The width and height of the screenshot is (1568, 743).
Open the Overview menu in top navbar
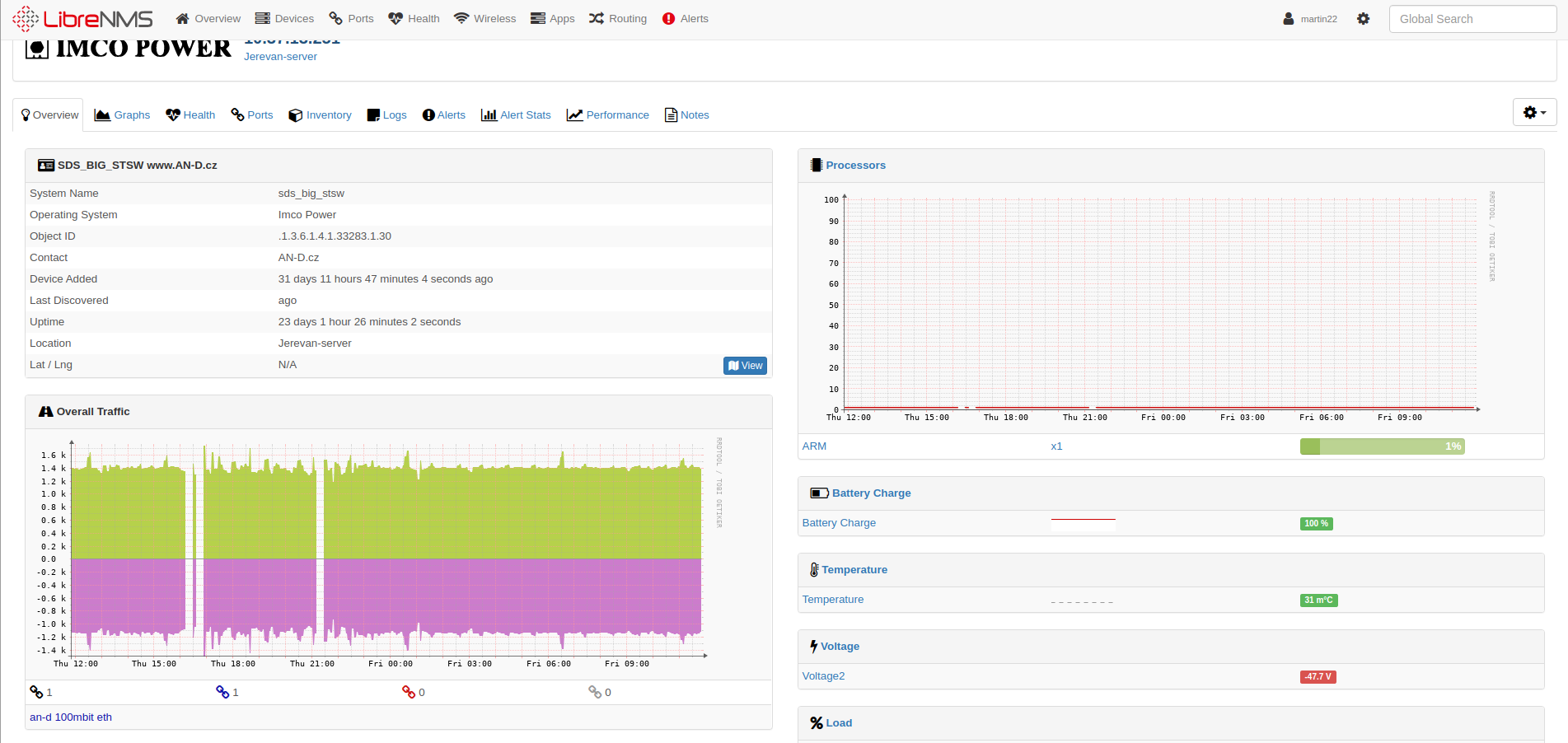click(x=208, y=18)
